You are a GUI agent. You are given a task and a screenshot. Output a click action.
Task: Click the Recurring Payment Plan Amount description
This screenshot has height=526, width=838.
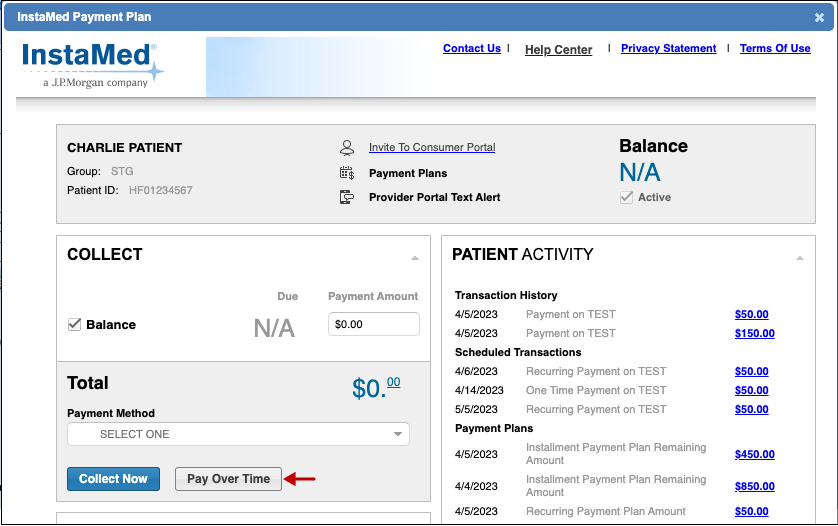point(606,512)
